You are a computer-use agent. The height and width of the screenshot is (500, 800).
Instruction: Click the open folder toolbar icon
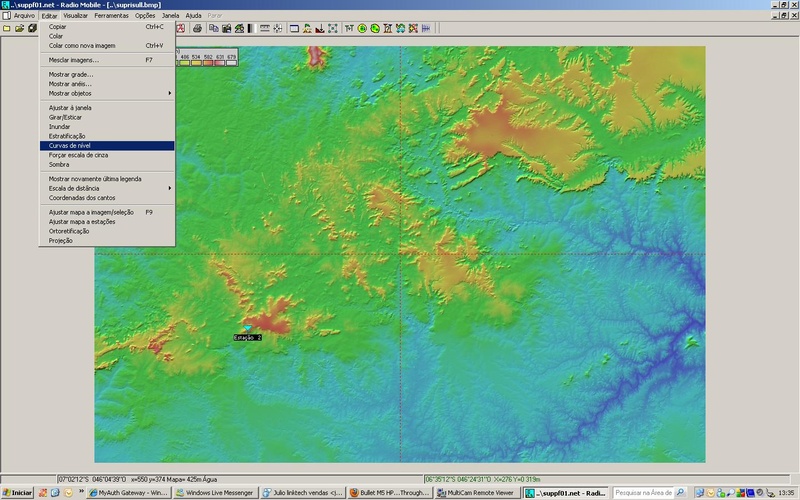click(x=19, y=28)
